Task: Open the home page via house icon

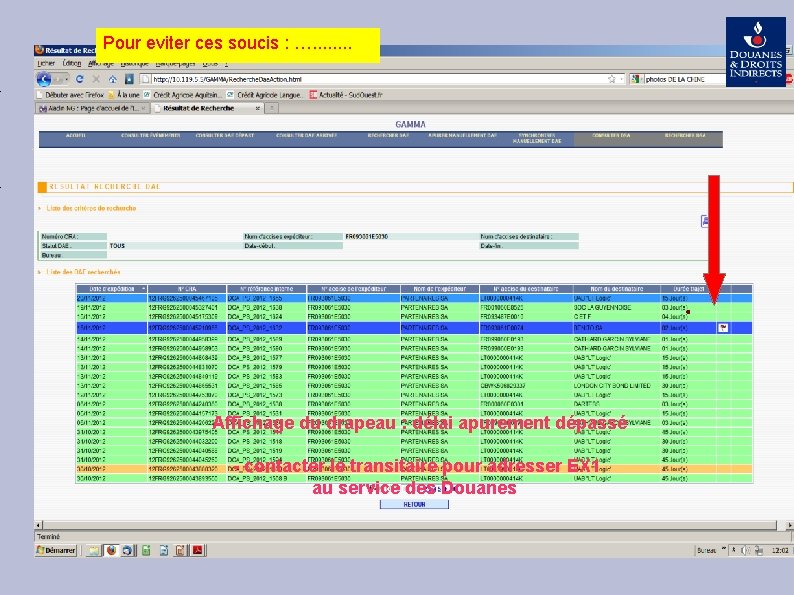Action: pos(112,79)
